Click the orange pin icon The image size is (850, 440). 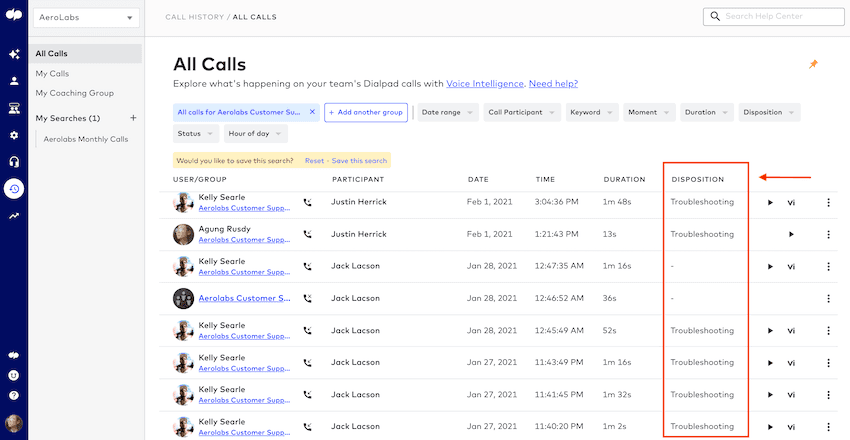click(x=813, y=64)
